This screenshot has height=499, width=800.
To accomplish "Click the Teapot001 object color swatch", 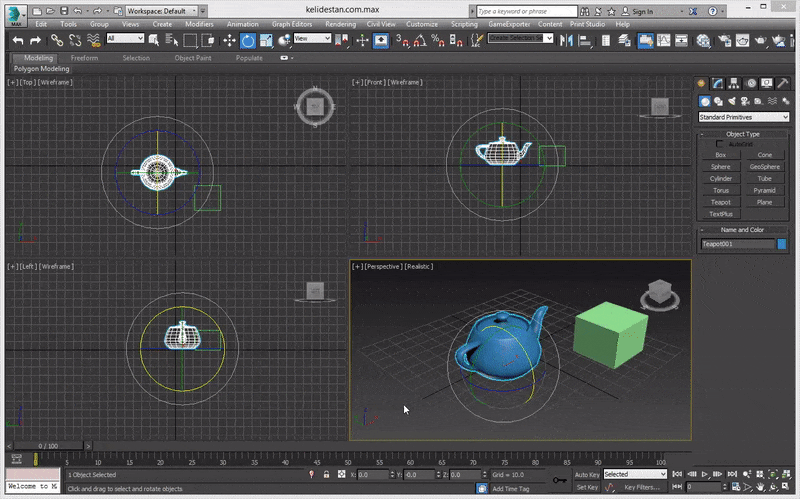I will pos(782,244).
